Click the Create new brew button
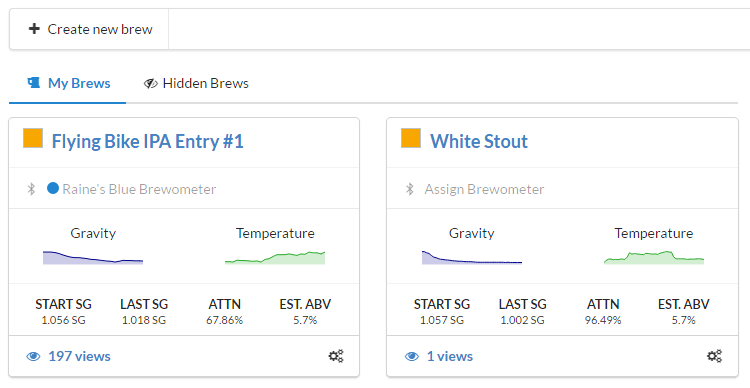This screenshot has width=750, height=388. 89,29
